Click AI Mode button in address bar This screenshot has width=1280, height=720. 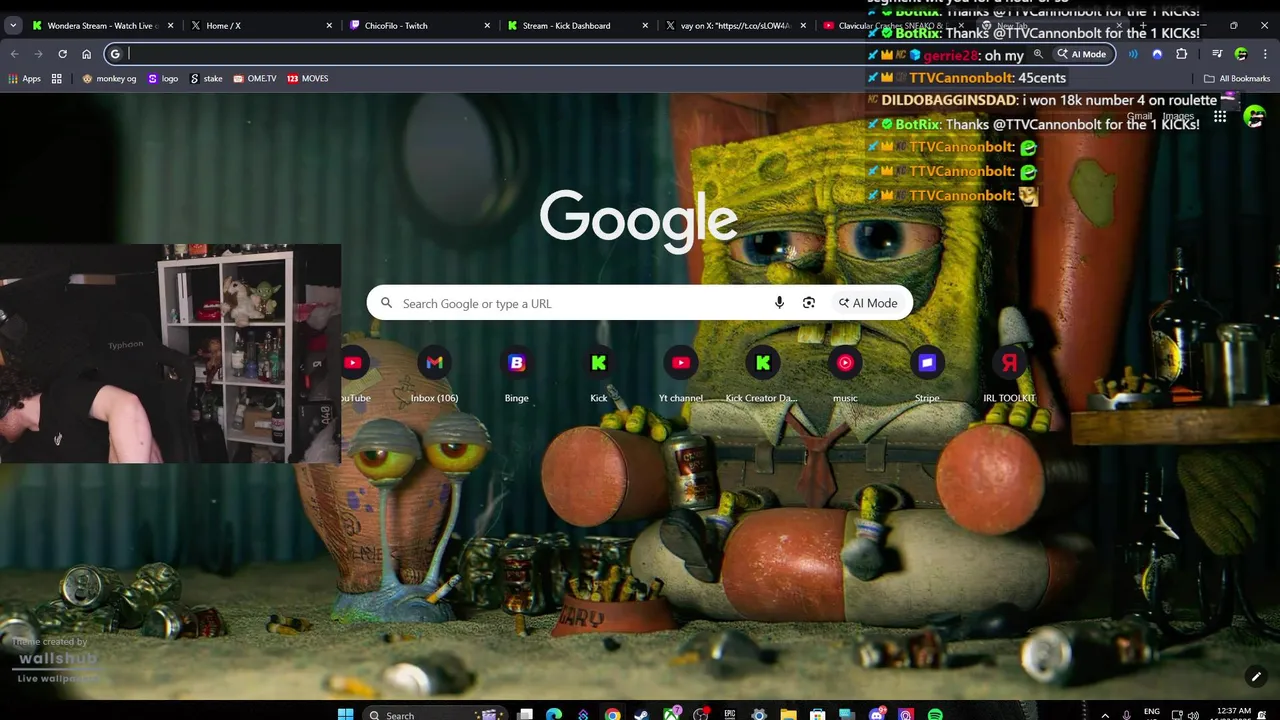click(x=1083, y=54)
